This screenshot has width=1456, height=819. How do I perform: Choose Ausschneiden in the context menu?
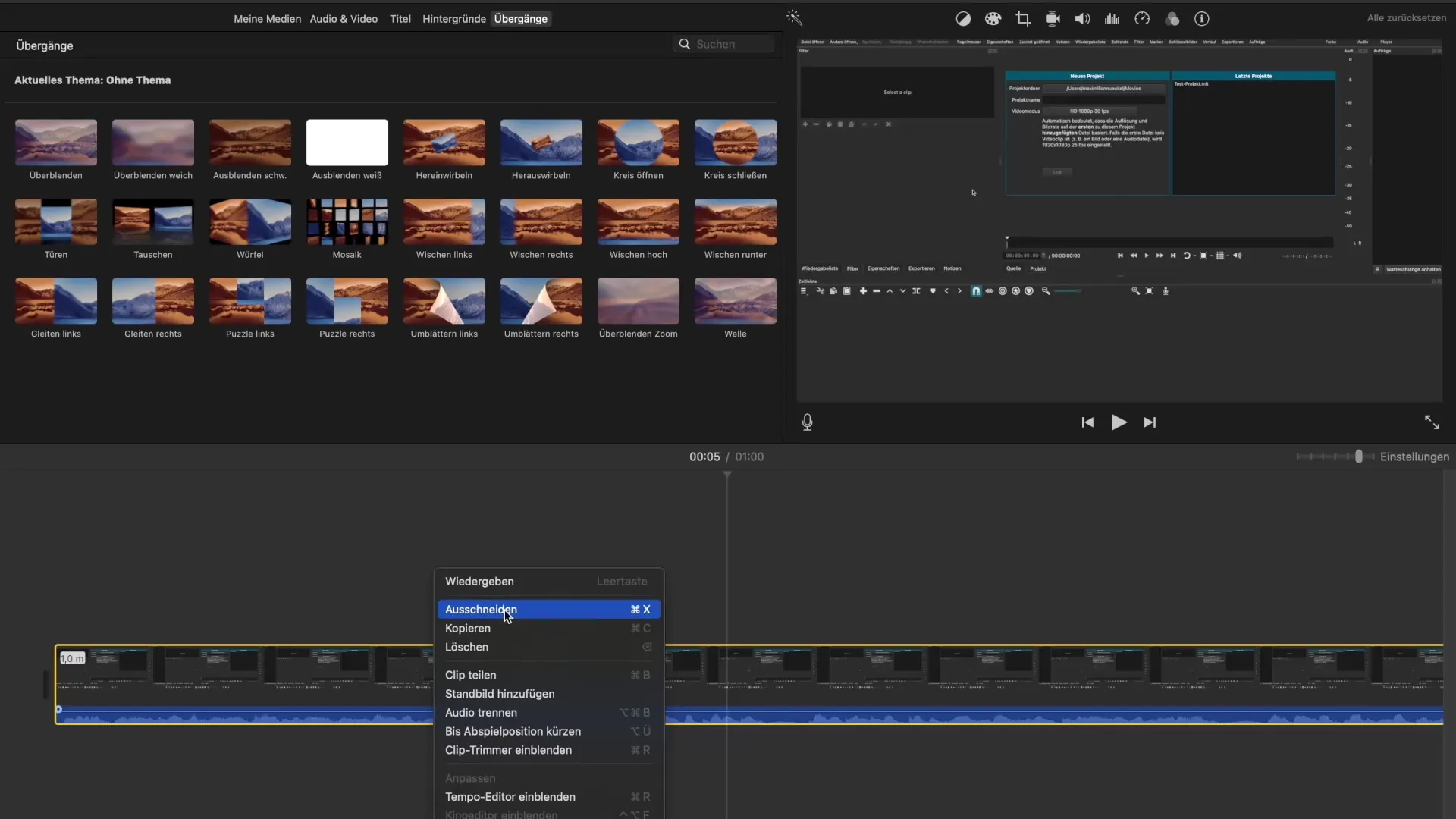[x=549, y=610]
